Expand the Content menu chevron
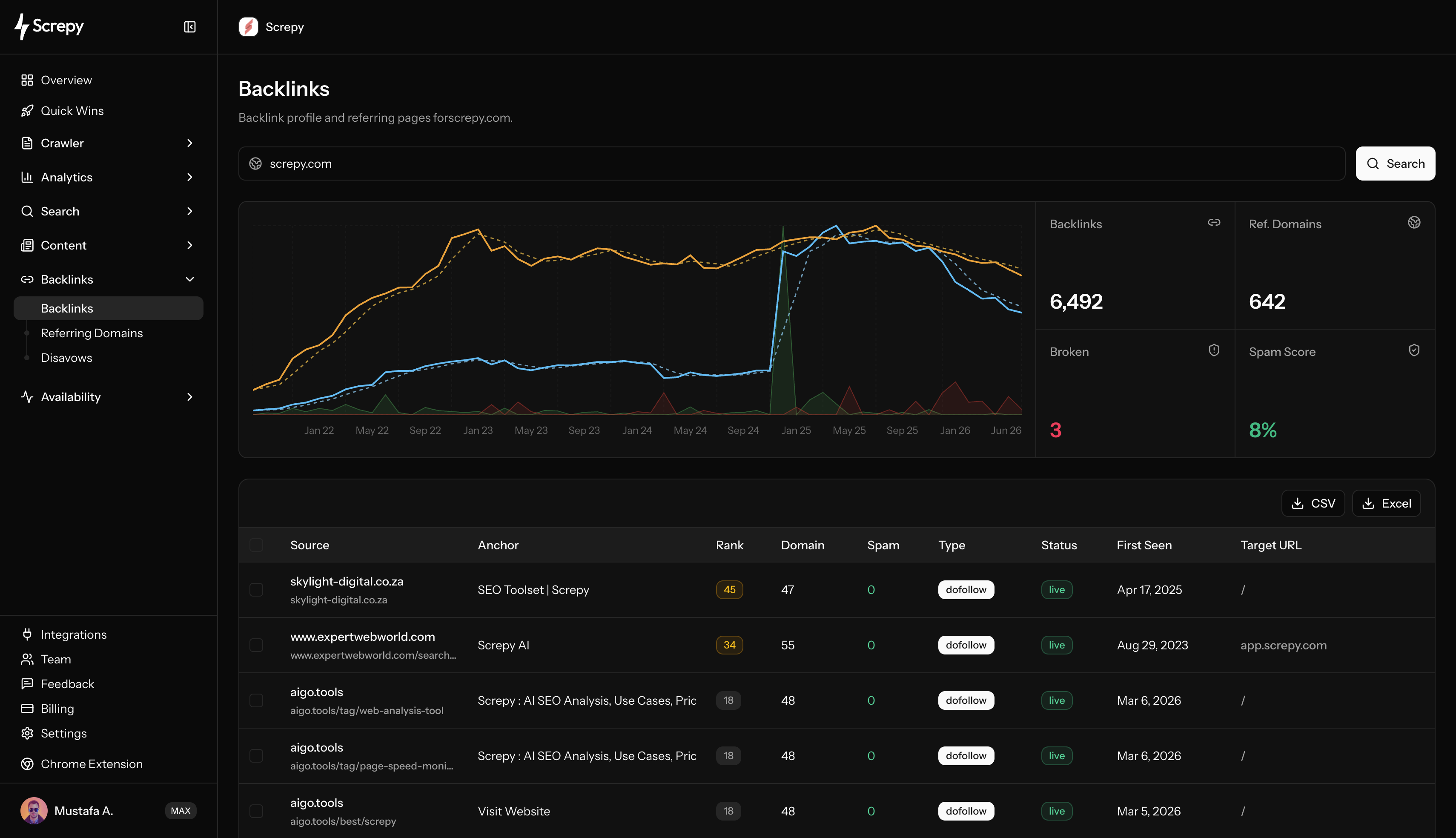 tap(190, 245)
